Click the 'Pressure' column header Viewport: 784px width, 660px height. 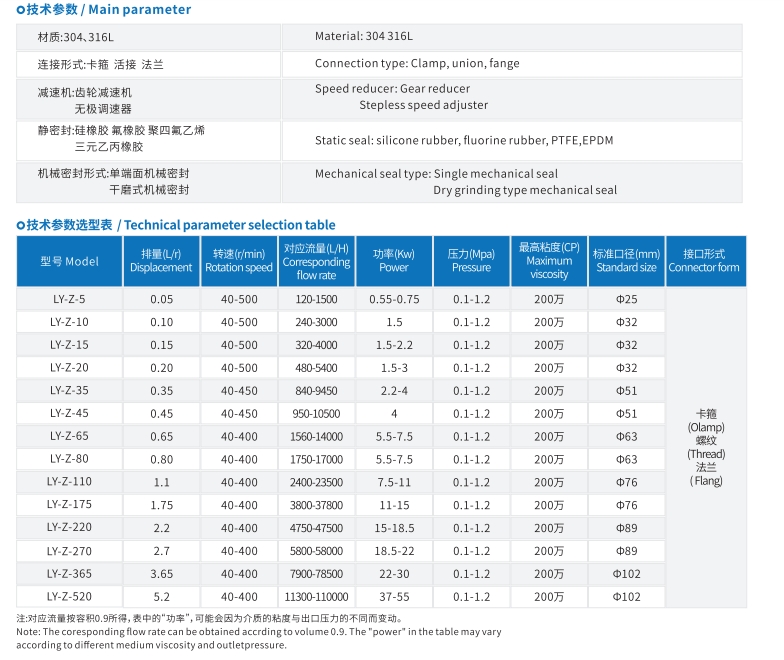[x=472, y=262]
